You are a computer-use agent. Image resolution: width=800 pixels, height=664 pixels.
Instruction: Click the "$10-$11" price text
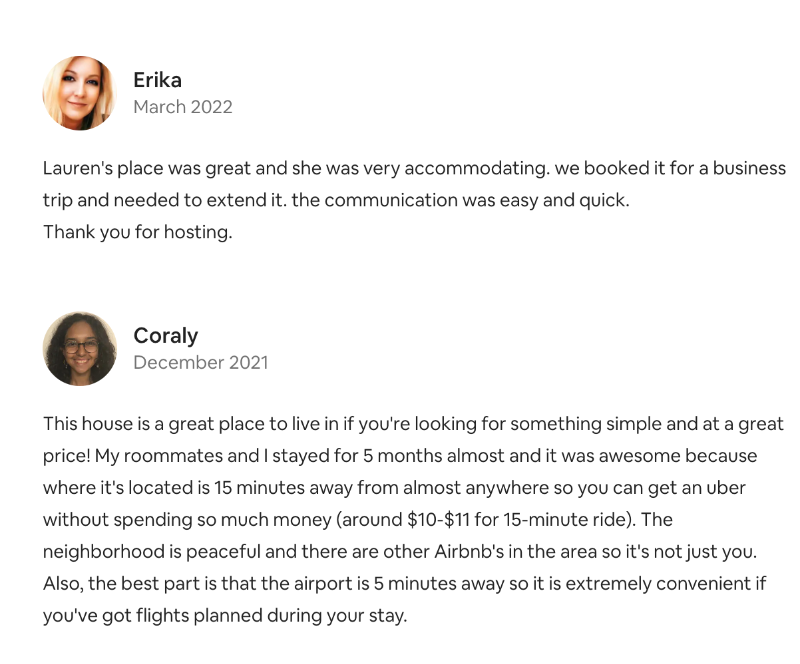click(x=438, y=520)
